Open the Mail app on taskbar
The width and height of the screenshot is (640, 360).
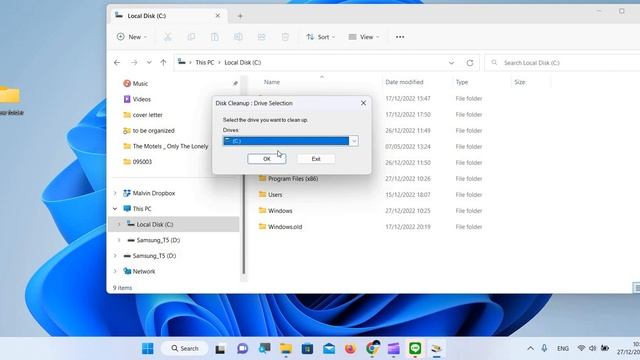point(329,349)
